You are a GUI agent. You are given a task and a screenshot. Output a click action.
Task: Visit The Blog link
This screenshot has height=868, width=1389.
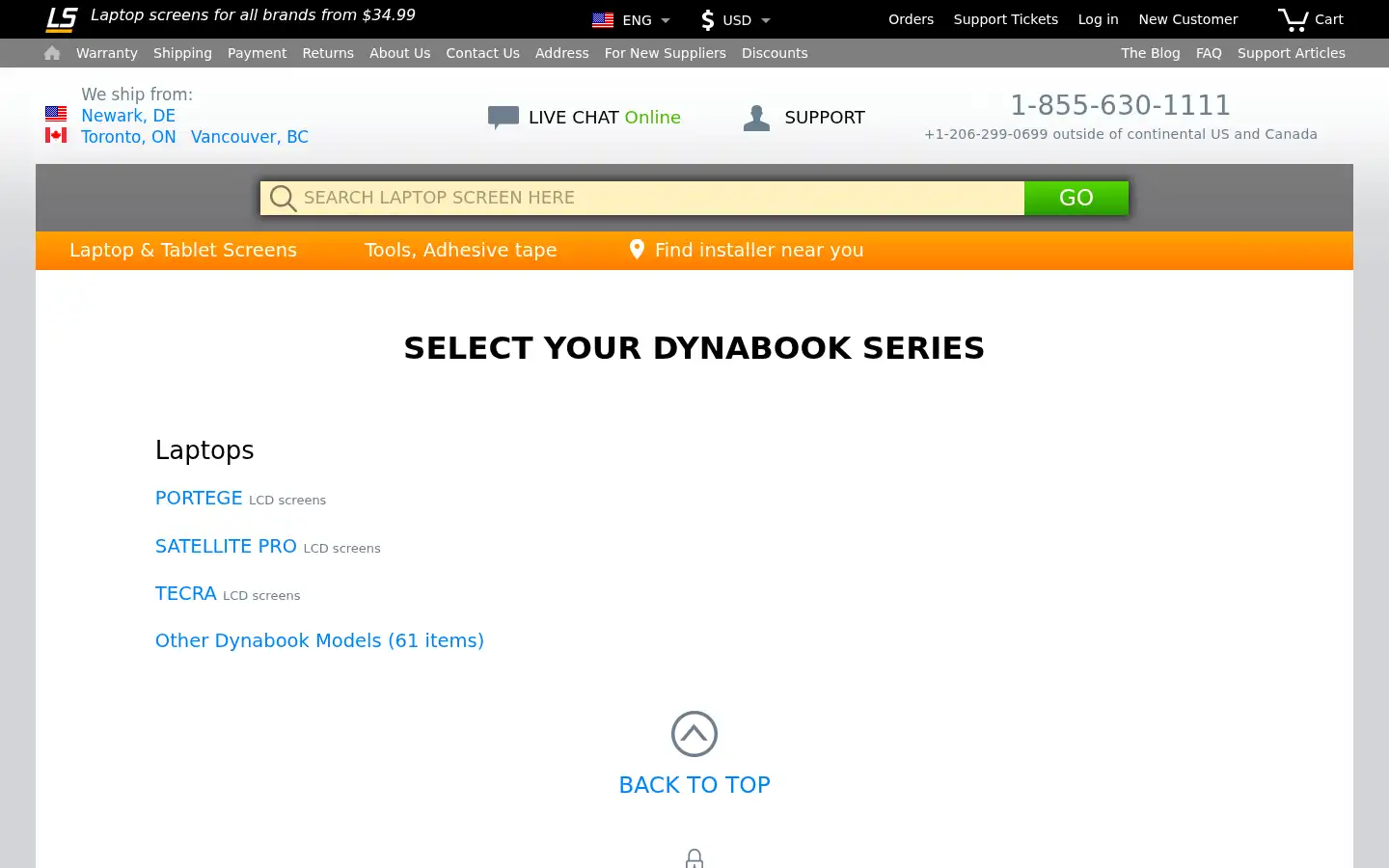click(x=1151, y=53)
